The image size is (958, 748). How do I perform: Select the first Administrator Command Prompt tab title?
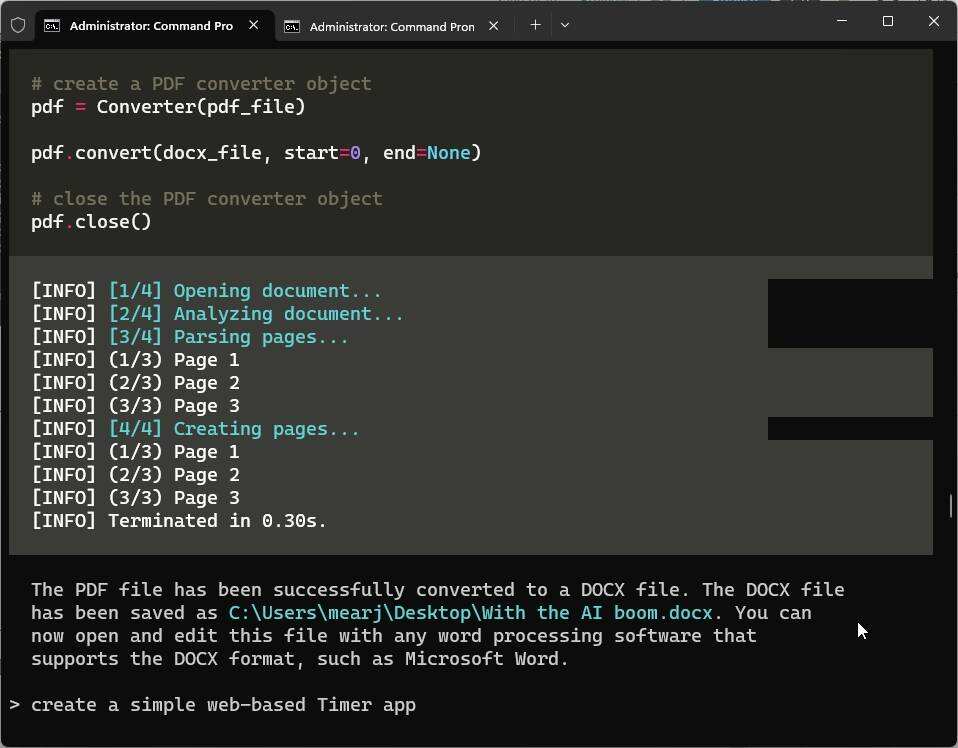point(150,25)
